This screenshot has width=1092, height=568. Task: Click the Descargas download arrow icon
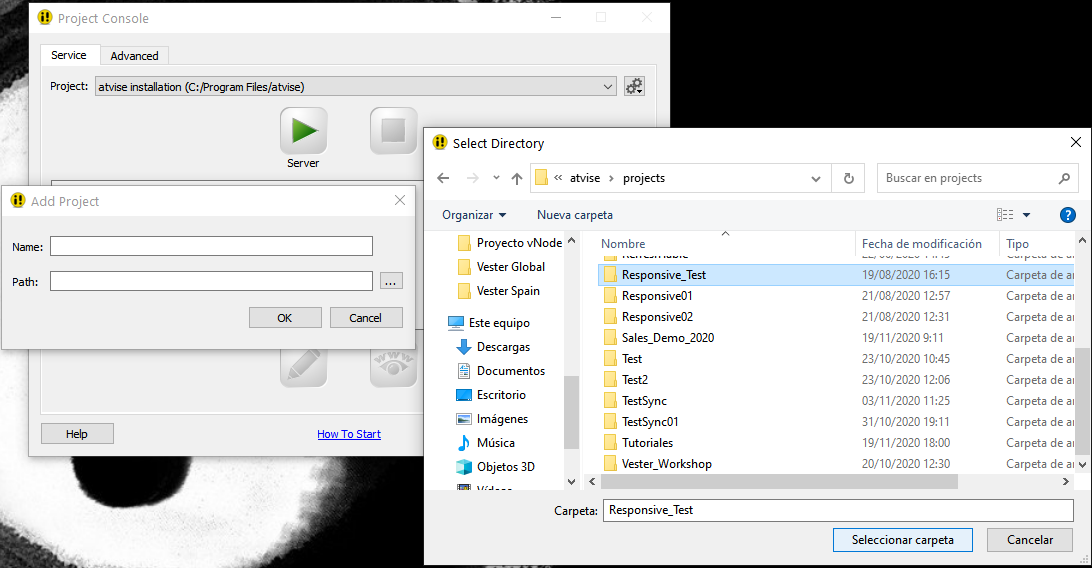tap(464, 347)
